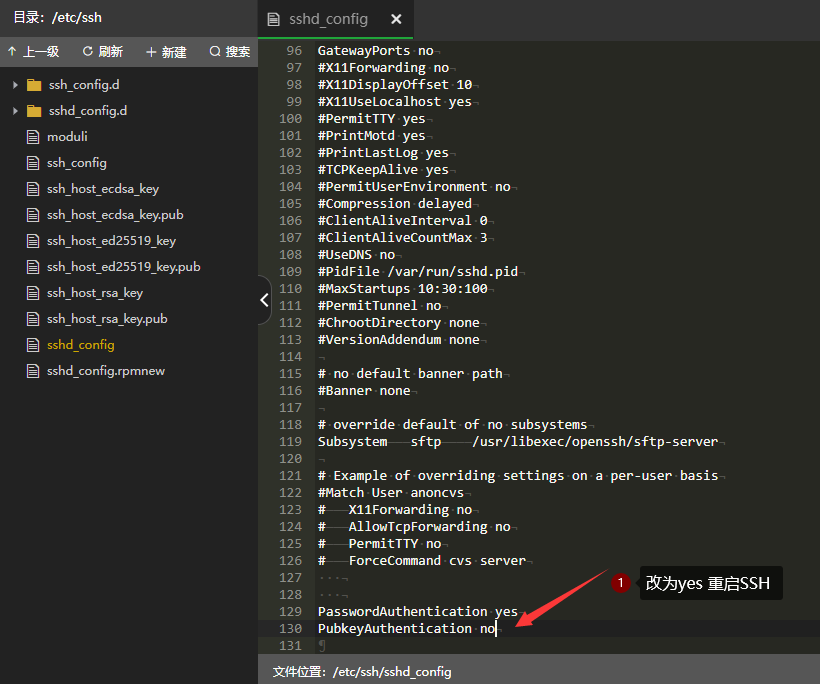Click the document icon in sshd_config tab

pos(273,19)
